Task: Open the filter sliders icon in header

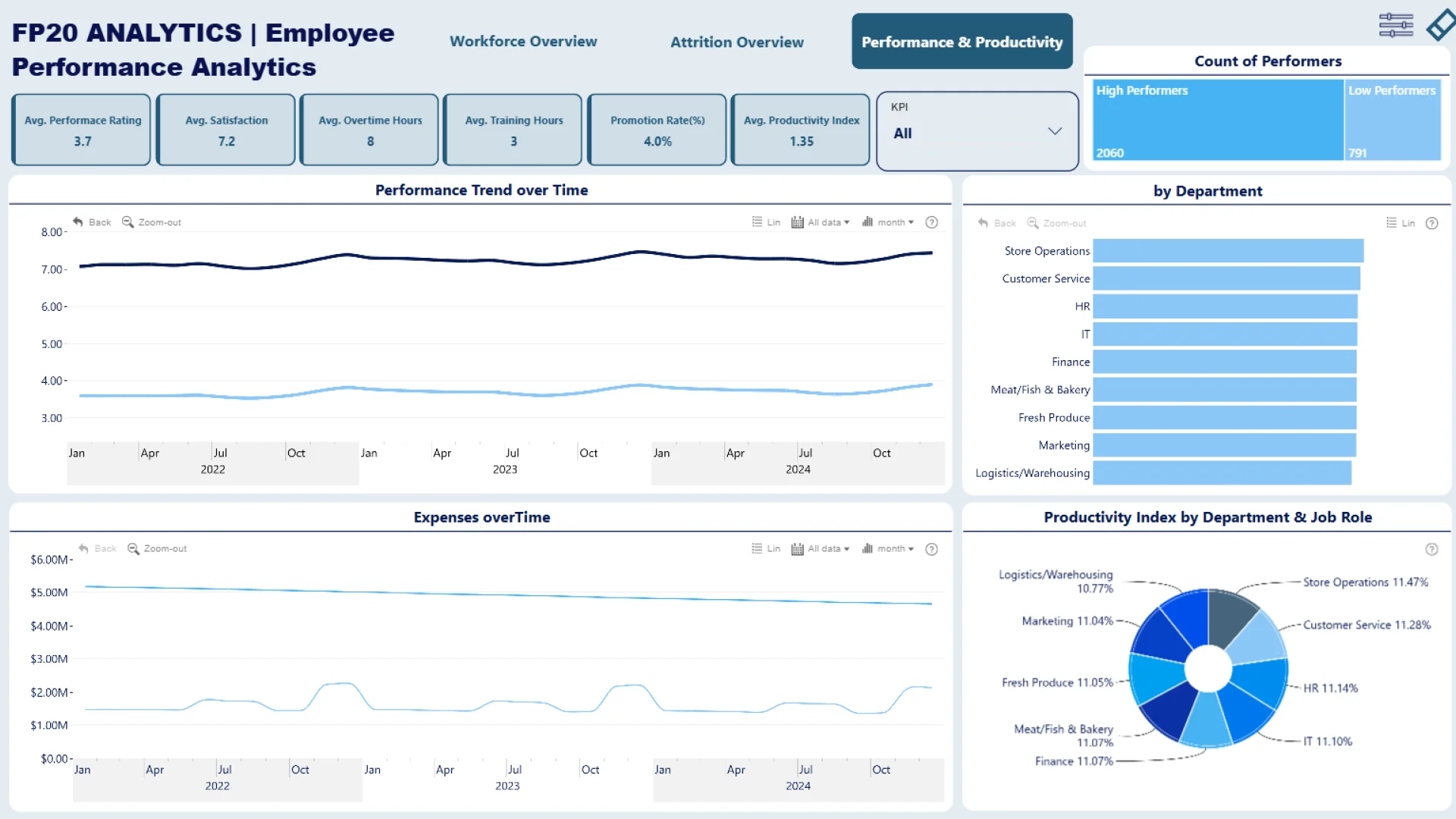Action: [x=1395, y=25]
